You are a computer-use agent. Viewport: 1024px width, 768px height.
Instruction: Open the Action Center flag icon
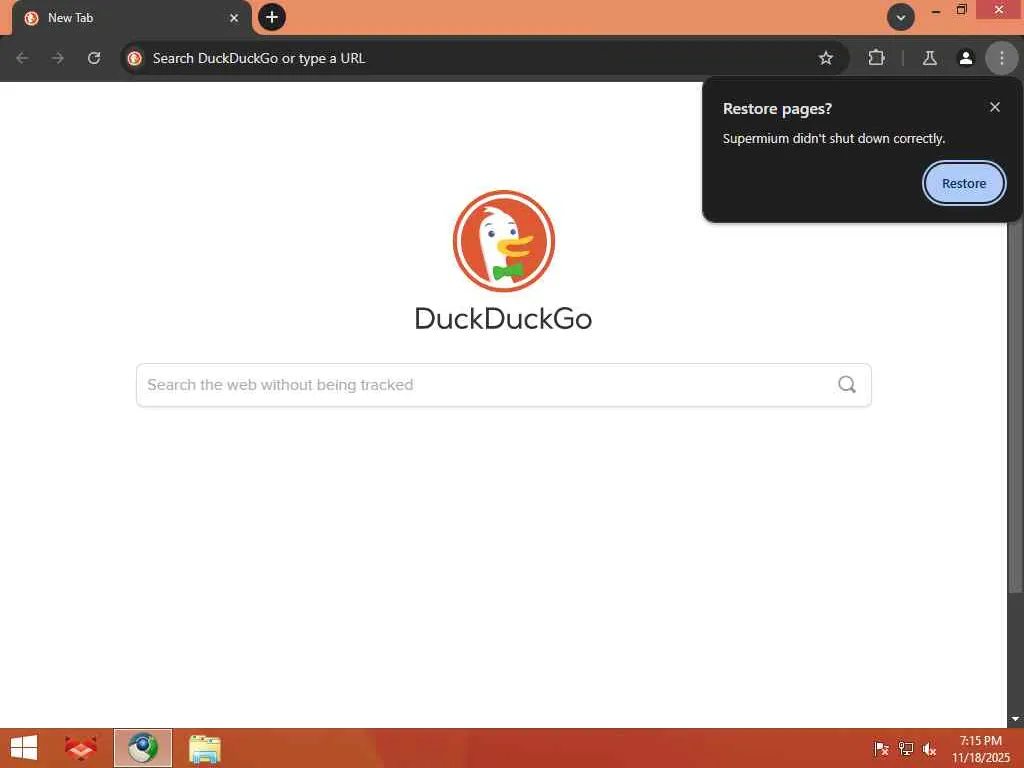[881, 749]
